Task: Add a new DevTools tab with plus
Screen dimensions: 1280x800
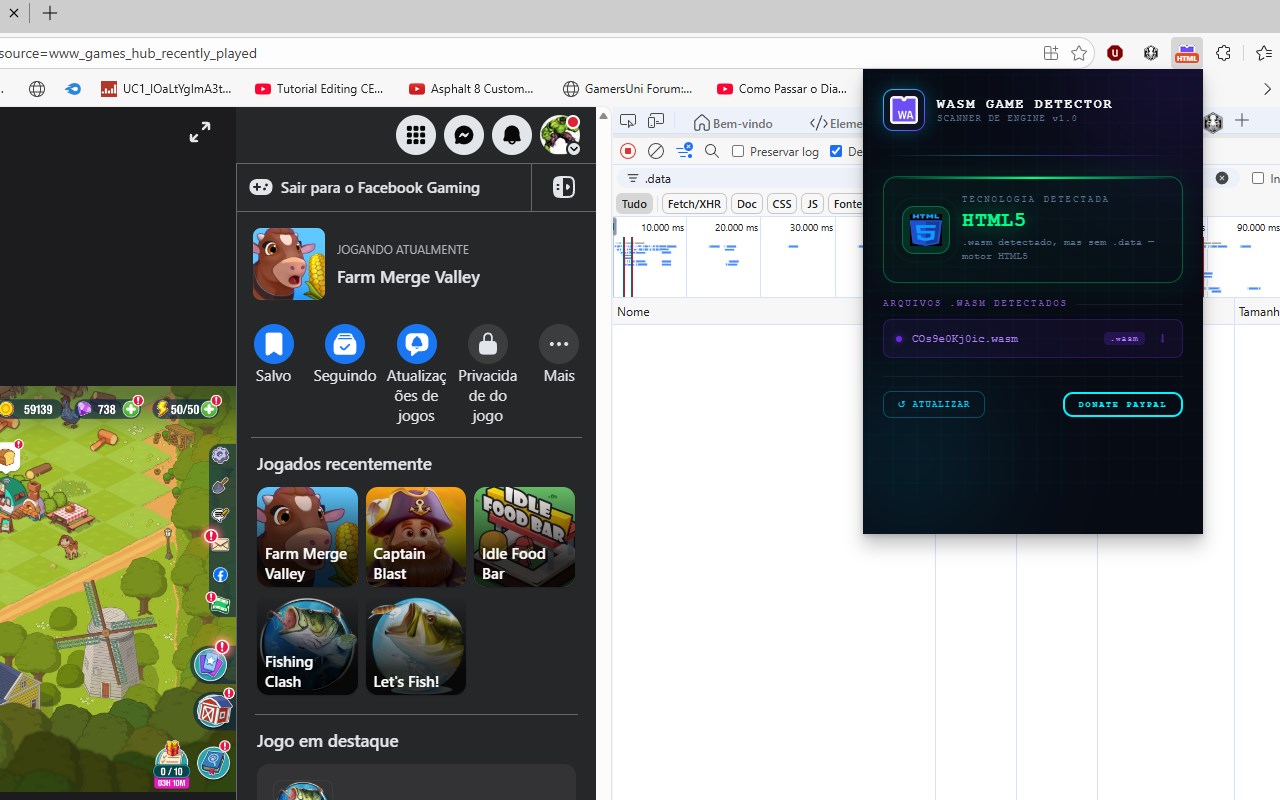Action: (x=1242, y=121)
